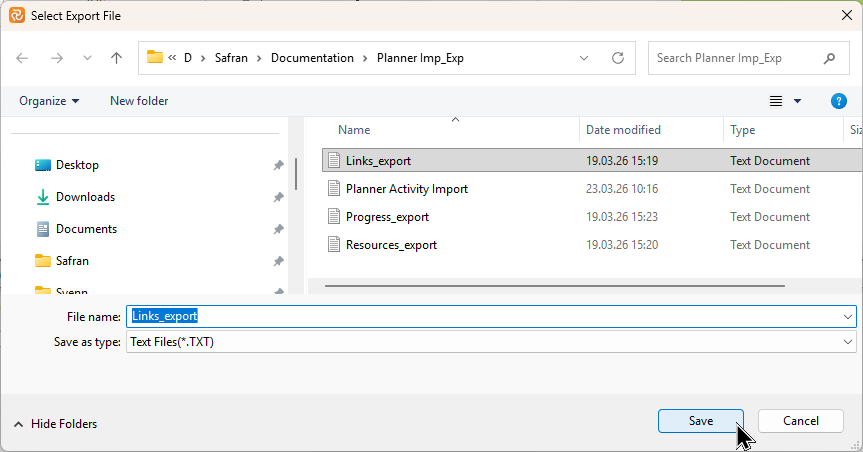Screen dimensions: 863x452
Task: Create a New folder
Action: pyautogui.click(x=139, y=101)
